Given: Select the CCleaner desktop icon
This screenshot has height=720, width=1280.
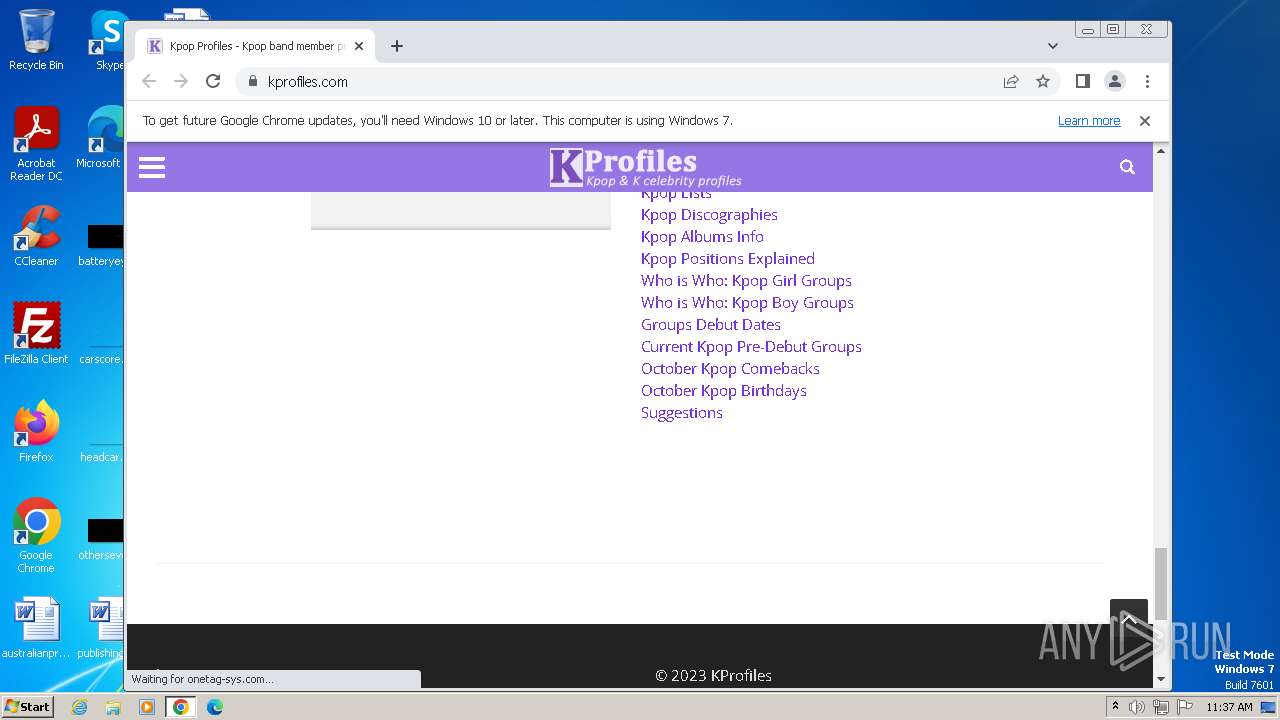Looking at the screenshot, I should tap(36, 236).
